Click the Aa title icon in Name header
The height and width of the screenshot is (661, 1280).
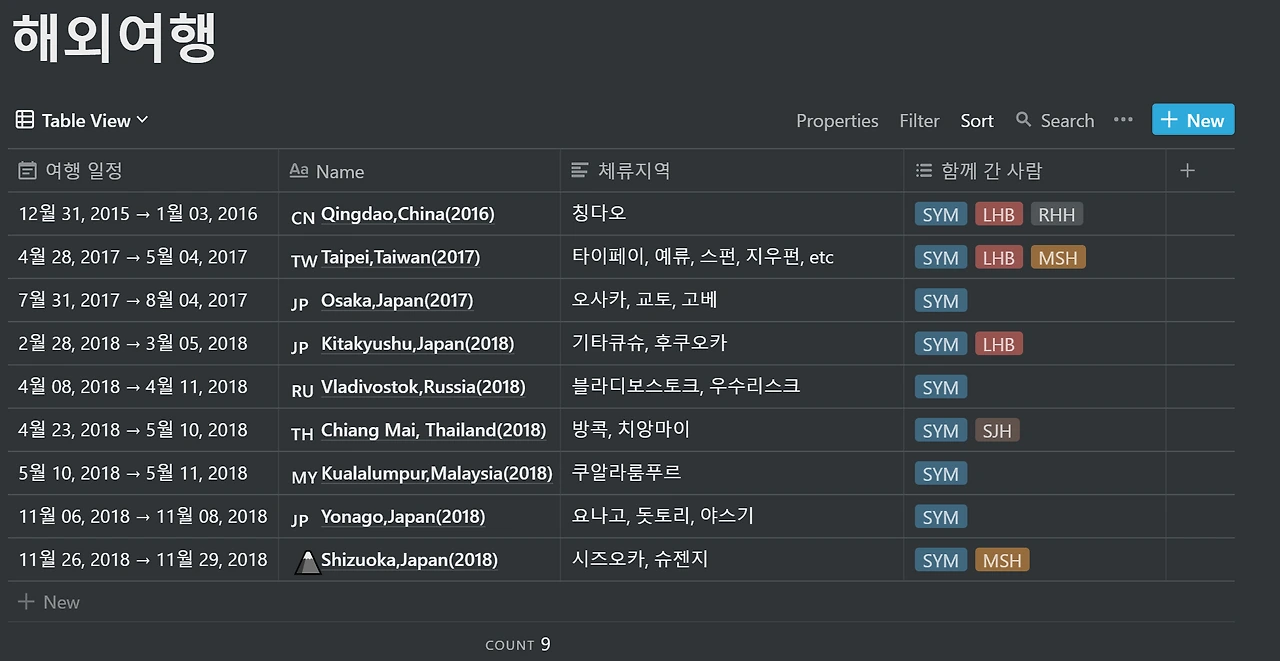coord(298,171)
